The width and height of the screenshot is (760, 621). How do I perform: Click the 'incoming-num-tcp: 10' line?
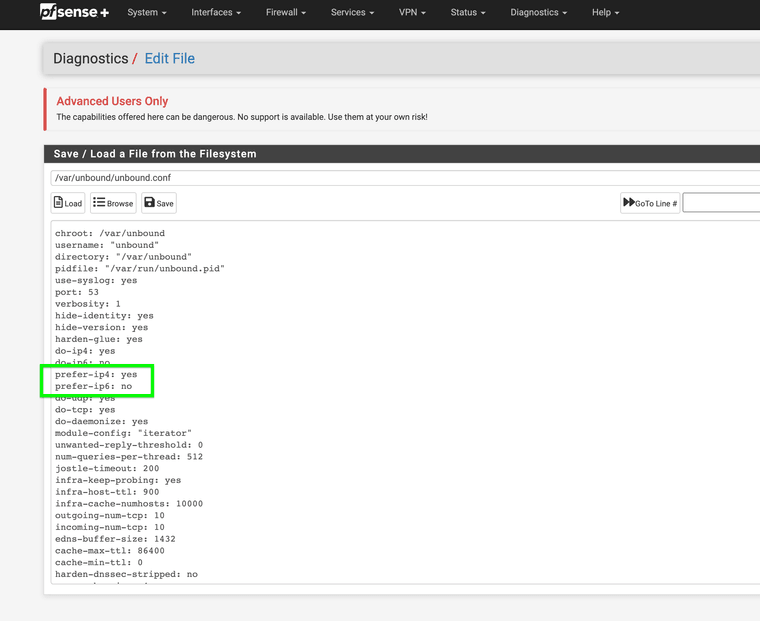[110, 527]
